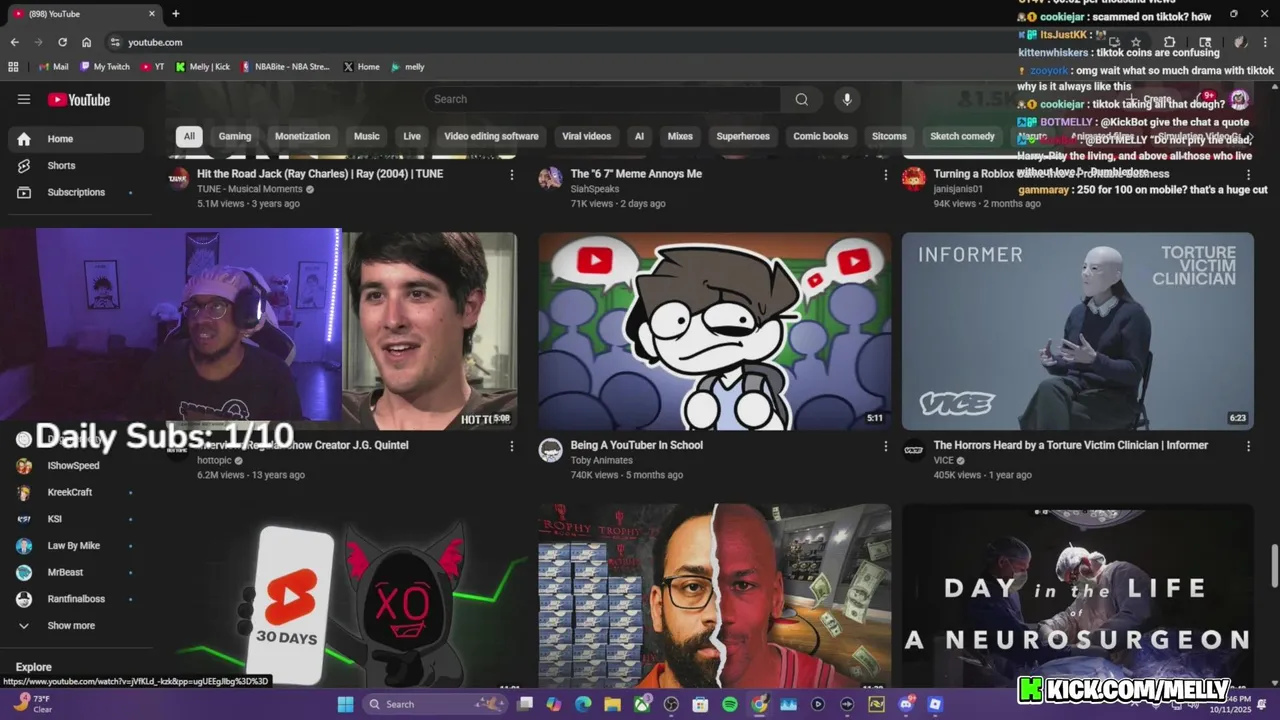1280x720 pixels.
Task: Open Discord from the taskbar
Action: pyautogui.click(x=906, y=704)
